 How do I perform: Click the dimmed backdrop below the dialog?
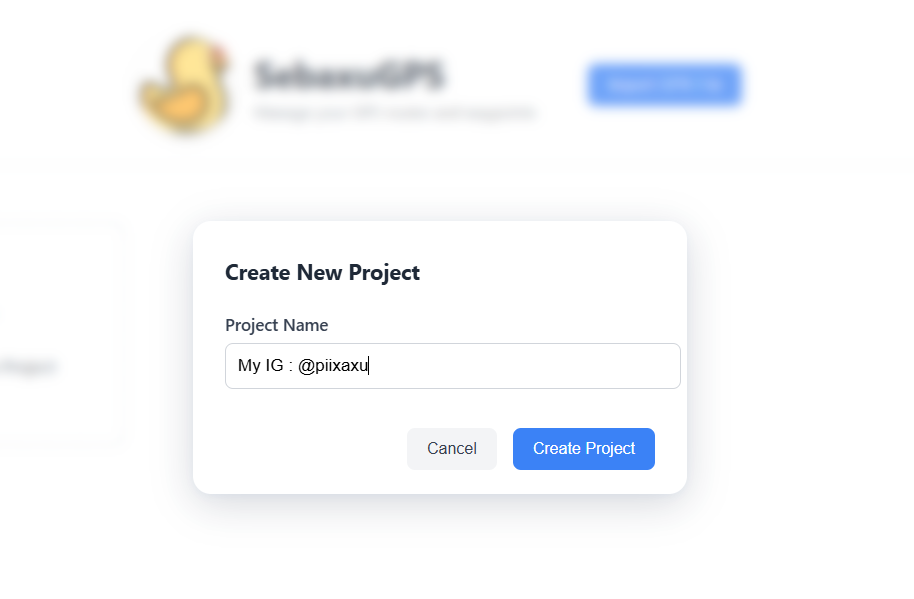[440, 548]
